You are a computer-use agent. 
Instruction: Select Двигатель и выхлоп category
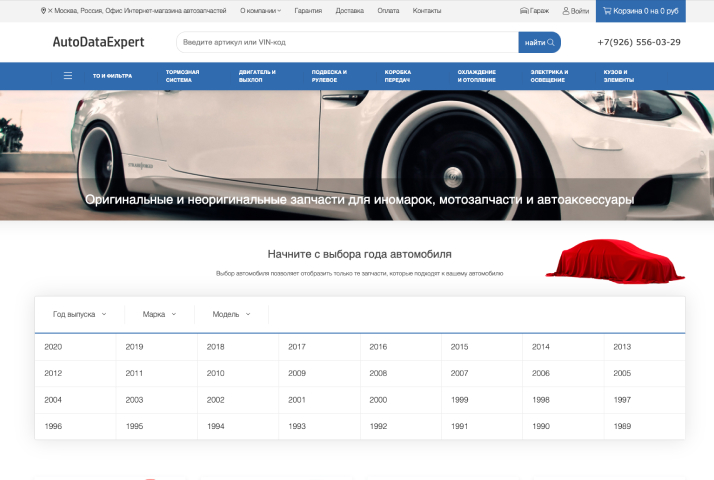[x=257, y=76]
